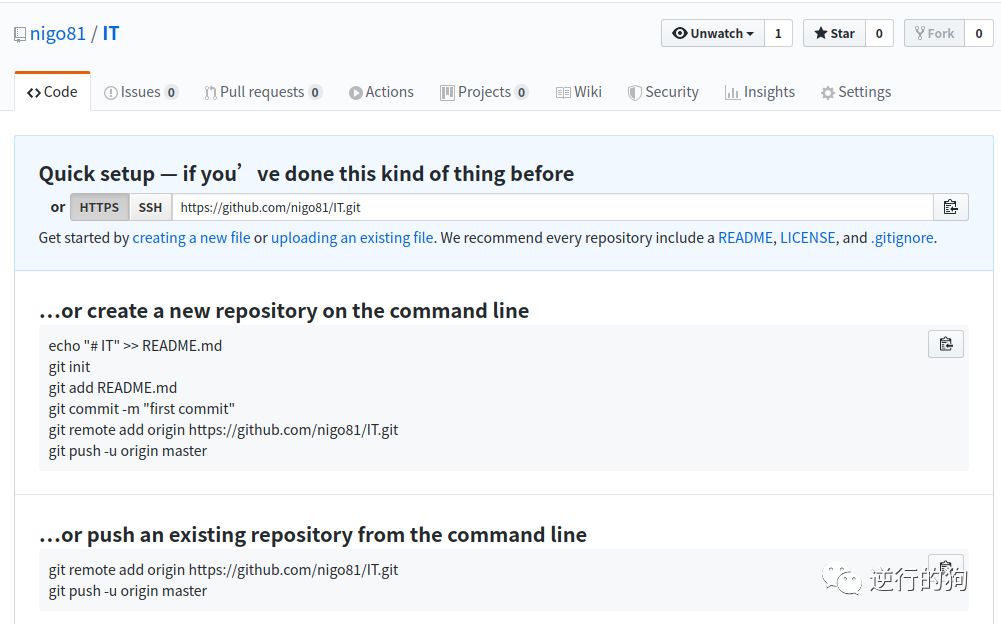Click the Pull requests counter badge
1001x624 pixels.
(315, 93)
